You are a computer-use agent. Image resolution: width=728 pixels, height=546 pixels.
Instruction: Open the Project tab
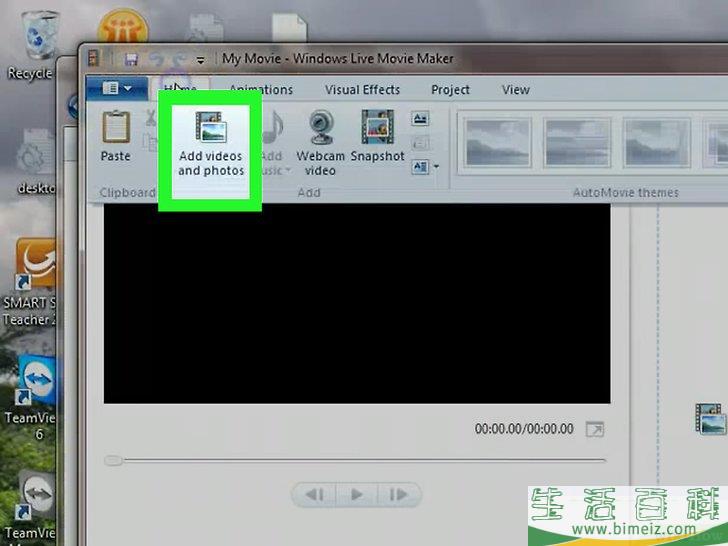(x=450, y=90)
